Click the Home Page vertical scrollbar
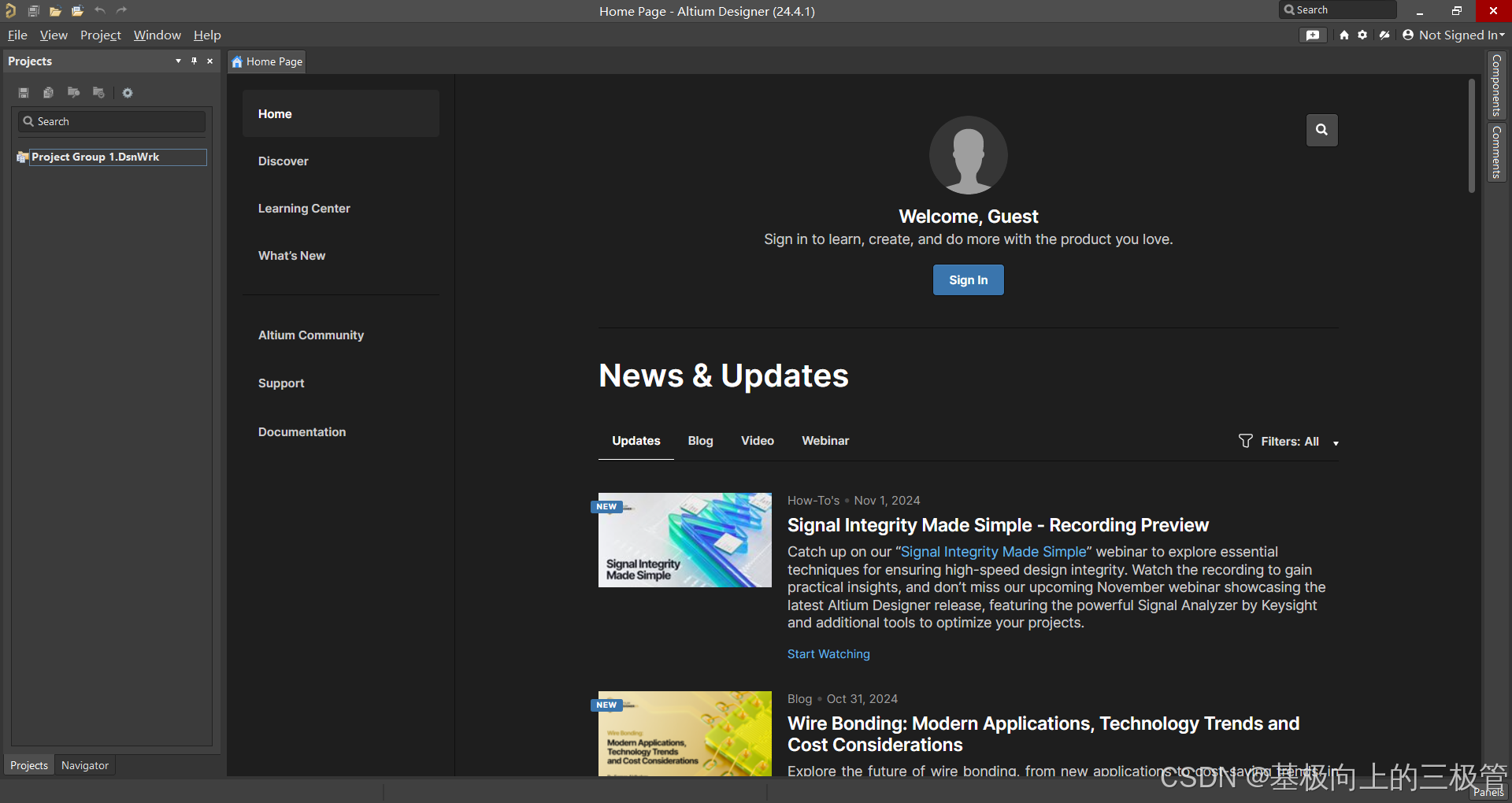Viewport: 1512px width, 803px height. point(1471,135)
